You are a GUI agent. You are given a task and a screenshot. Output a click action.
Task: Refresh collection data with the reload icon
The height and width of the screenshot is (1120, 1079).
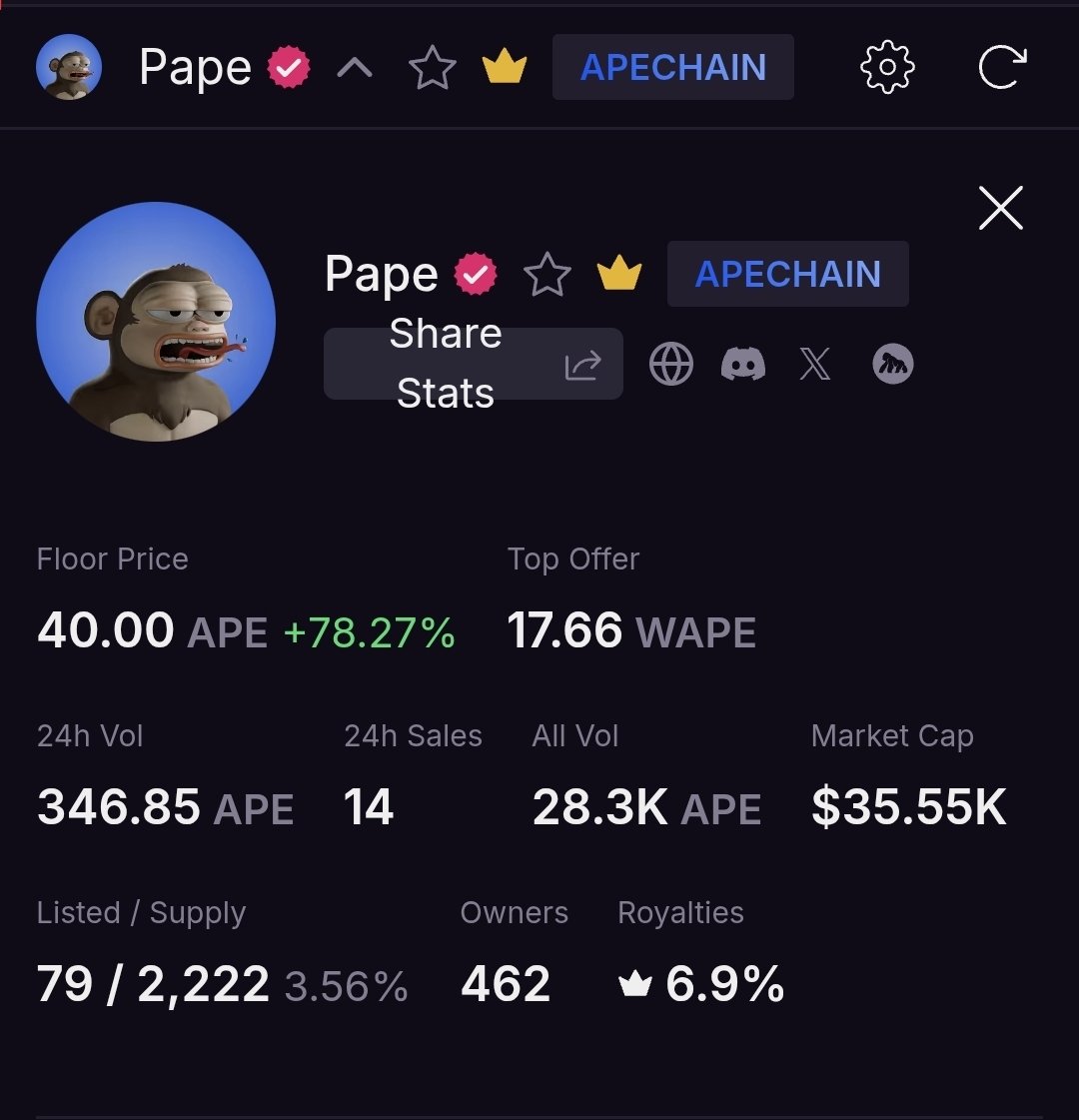1002,67
